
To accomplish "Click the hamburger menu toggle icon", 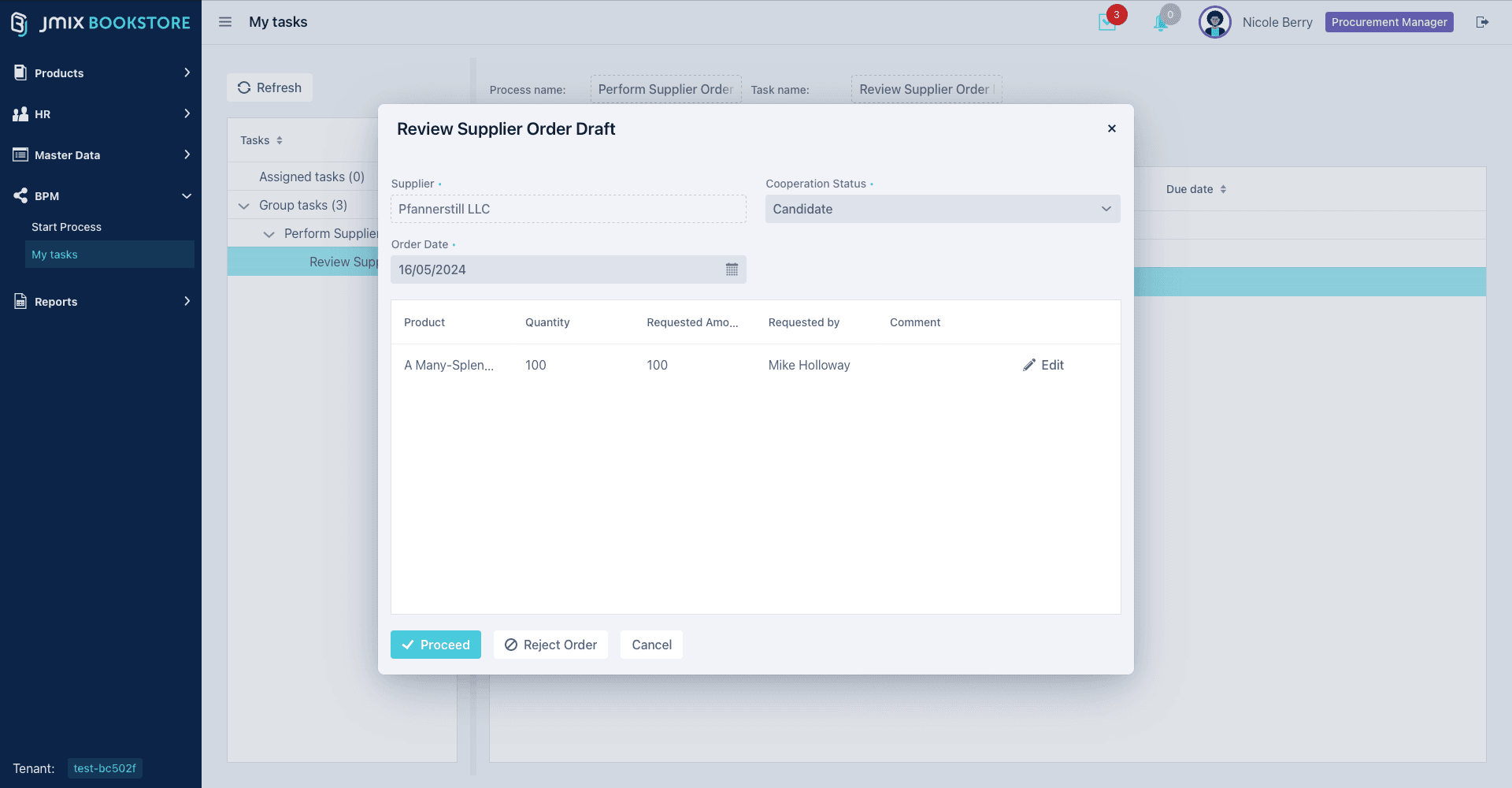I will tap(225, 22).
